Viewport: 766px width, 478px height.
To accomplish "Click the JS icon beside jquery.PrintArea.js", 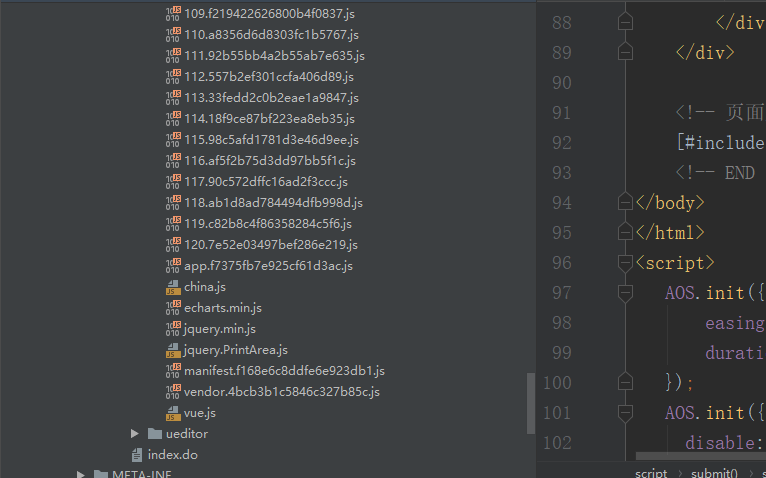I will [173, 350].
